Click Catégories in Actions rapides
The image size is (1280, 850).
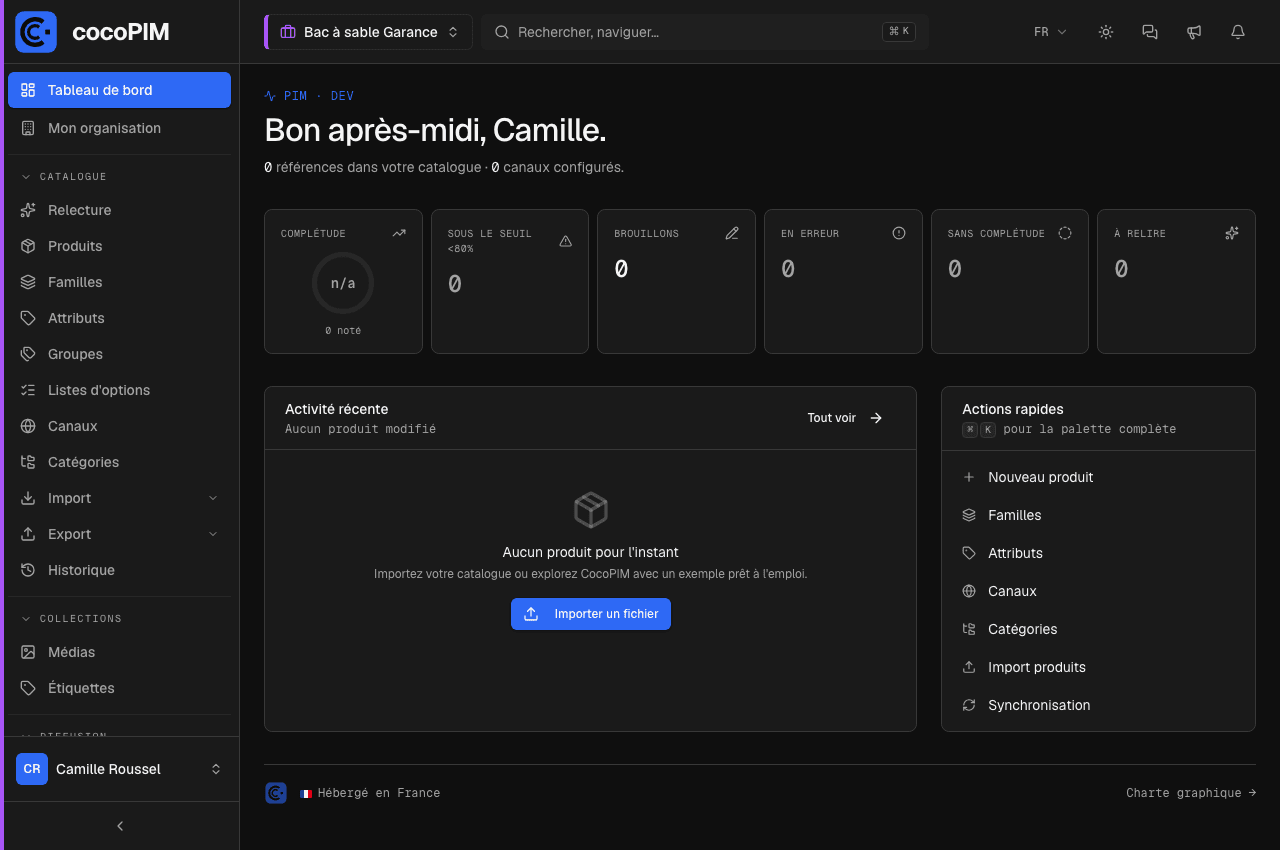point(1098,629)
